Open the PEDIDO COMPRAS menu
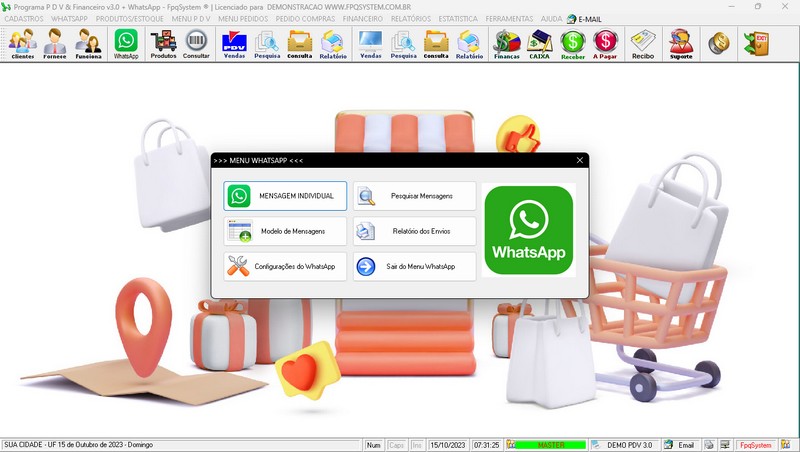The height and width of the screenshot is (452, 800). (305, 19)
